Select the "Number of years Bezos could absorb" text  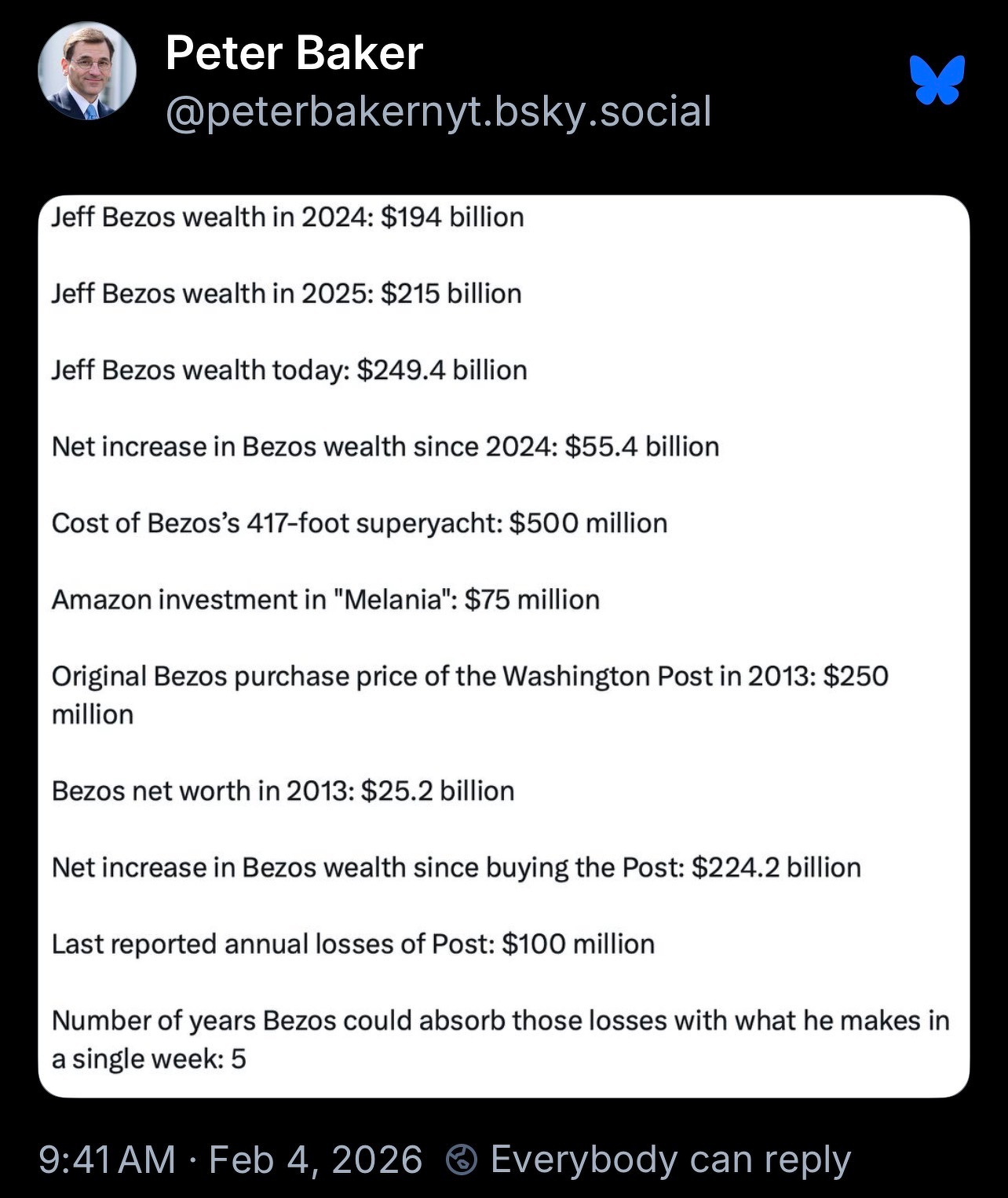point(500,1021)
